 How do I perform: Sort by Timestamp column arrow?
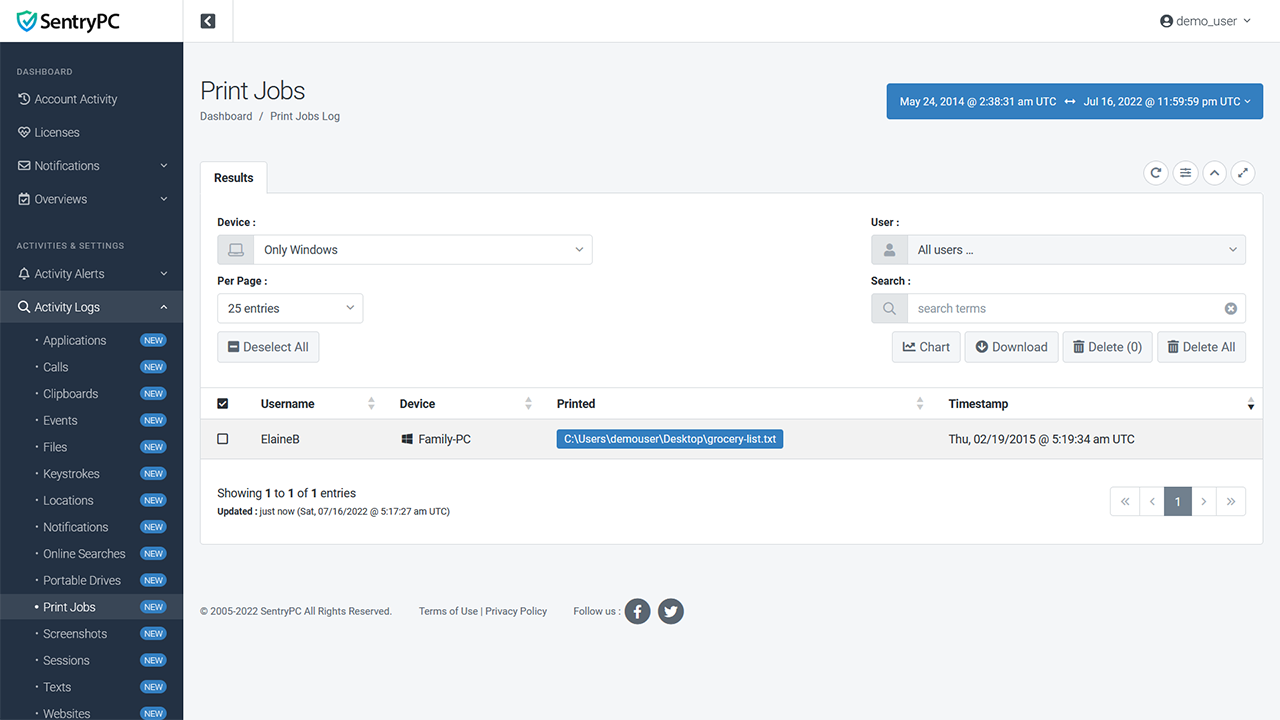[1251, 404]
